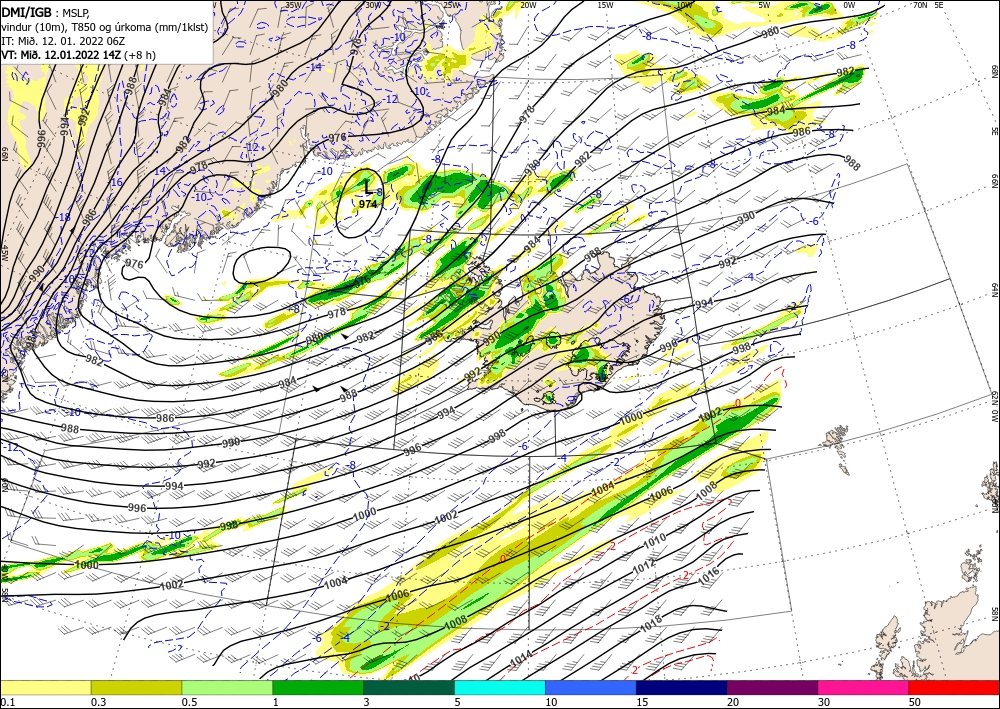
Task: Click the light green 0.5–1 legend swatch
Action: 227,687
